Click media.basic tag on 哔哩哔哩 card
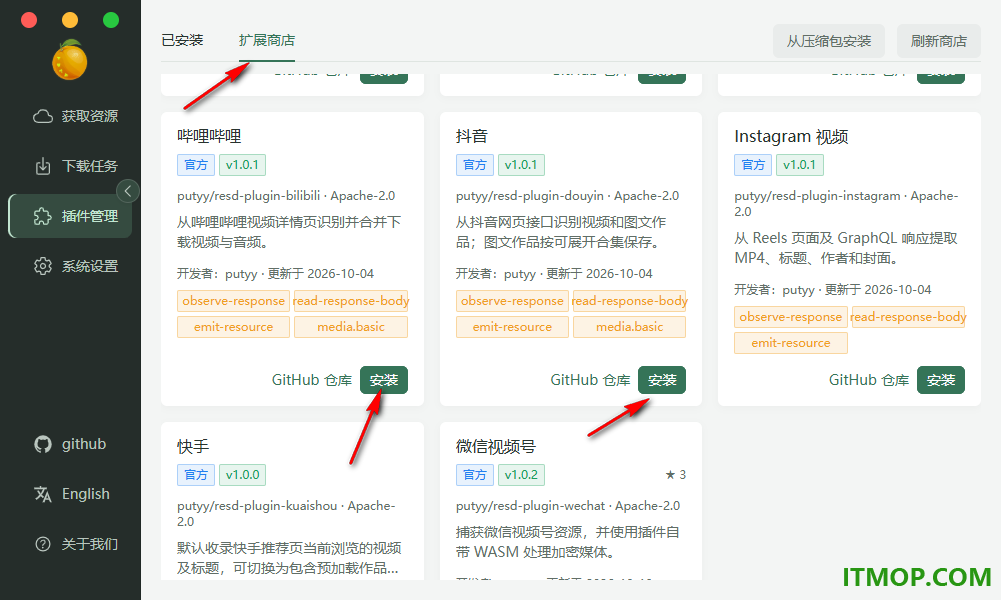The width and height of the screenshot is (1001, 600). point(350,327)
